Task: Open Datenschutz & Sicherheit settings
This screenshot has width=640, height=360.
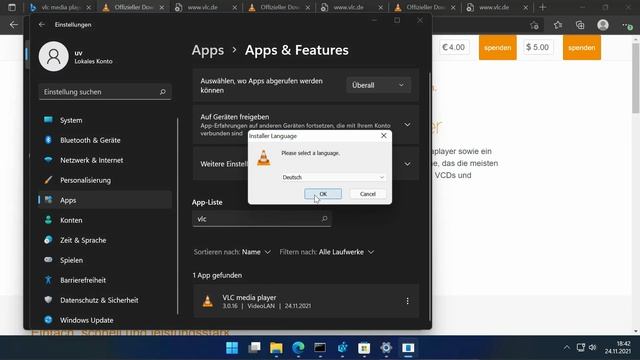Action: coord(104,300)
